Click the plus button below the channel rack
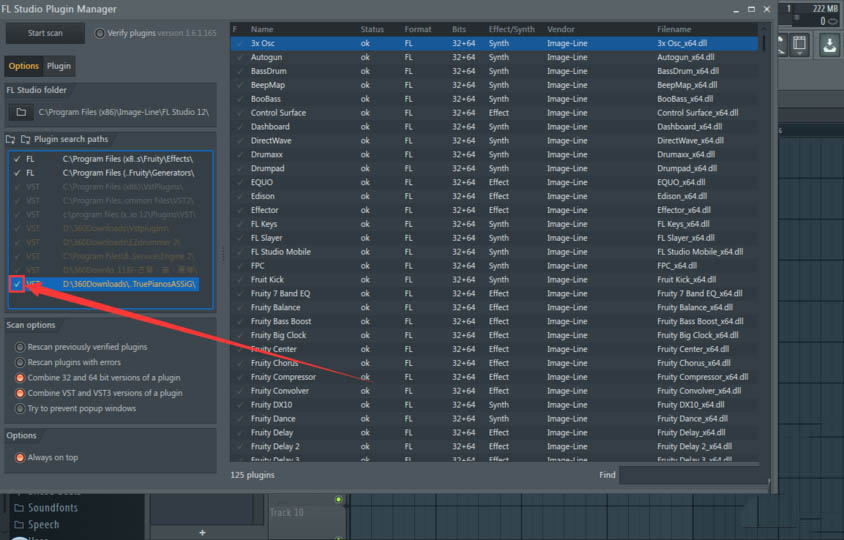The width and height of the screenshot is (844, 540). [202, 532]
